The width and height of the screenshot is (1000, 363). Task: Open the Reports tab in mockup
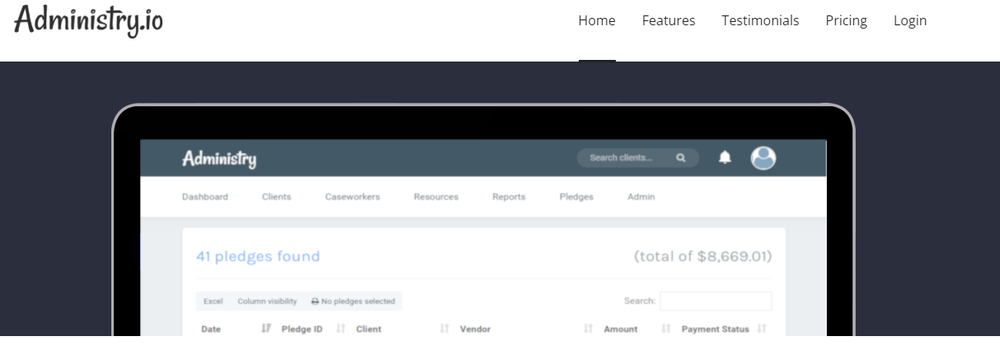pos(509,196)
